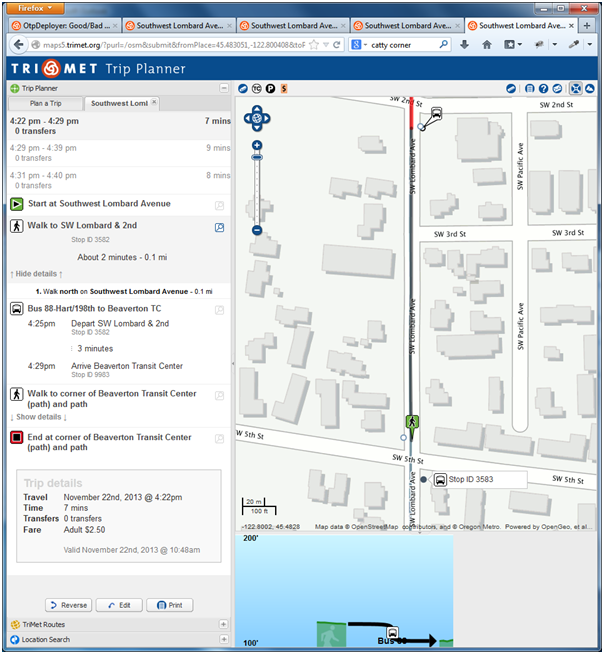
Task: Switch to the Plan a Trip tab
Action: point(45,103)
